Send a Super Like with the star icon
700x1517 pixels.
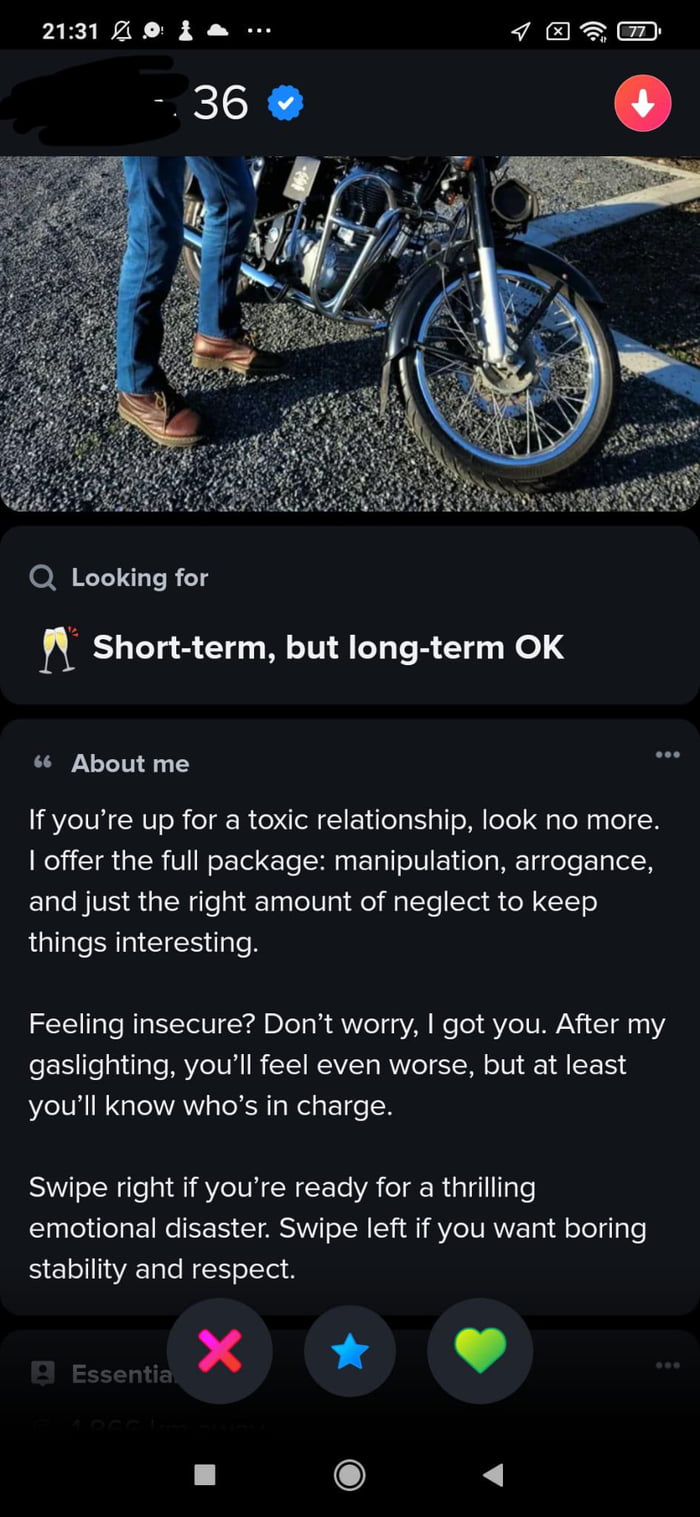[x=350, y=1350]
